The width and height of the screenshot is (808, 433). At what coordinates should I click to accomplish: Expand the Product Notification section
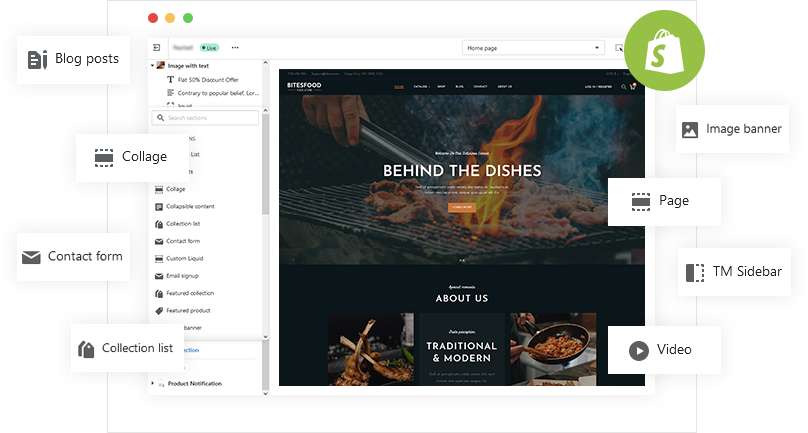click(153, 384)
